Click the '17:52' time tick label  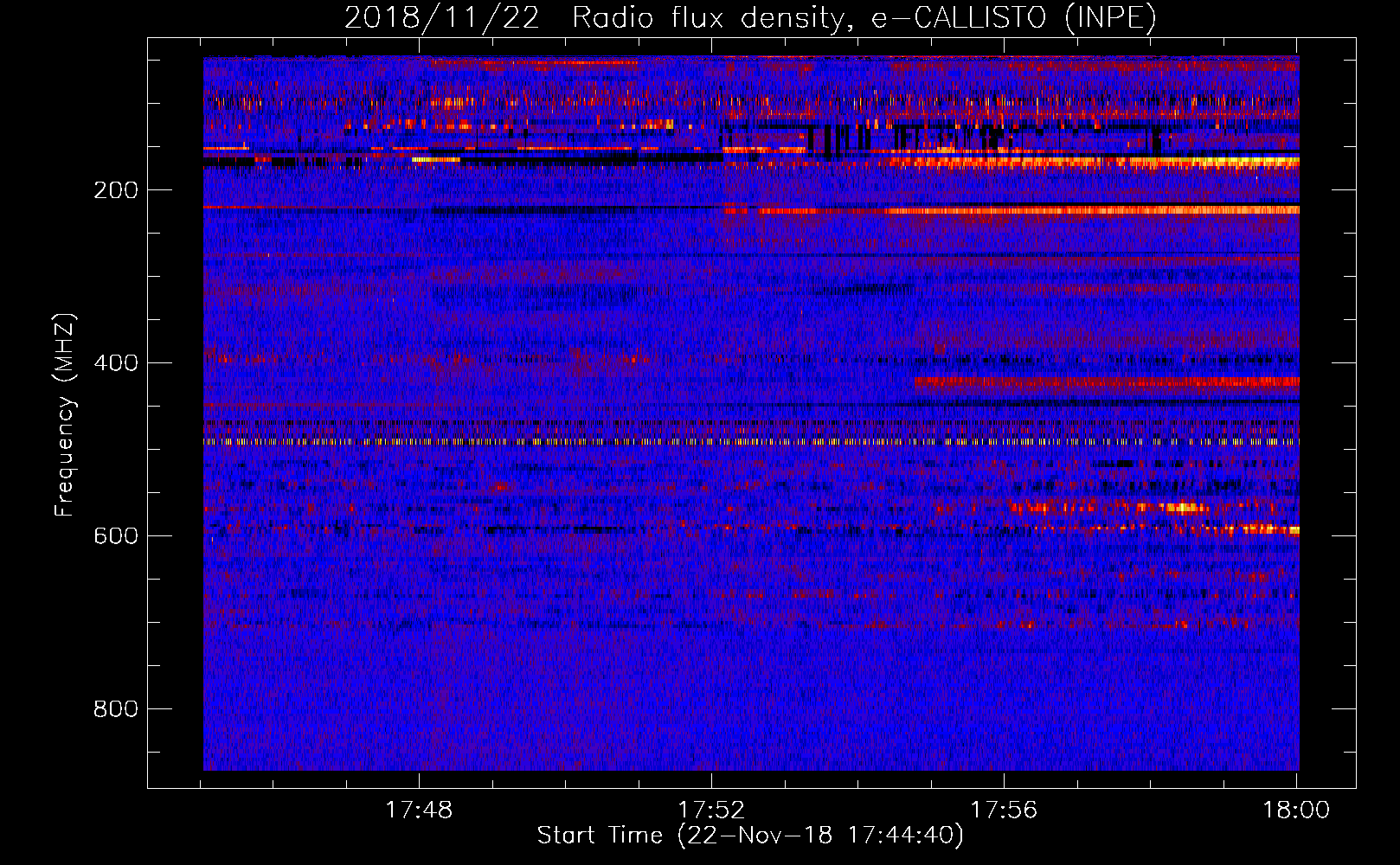[x=711, y=811]
